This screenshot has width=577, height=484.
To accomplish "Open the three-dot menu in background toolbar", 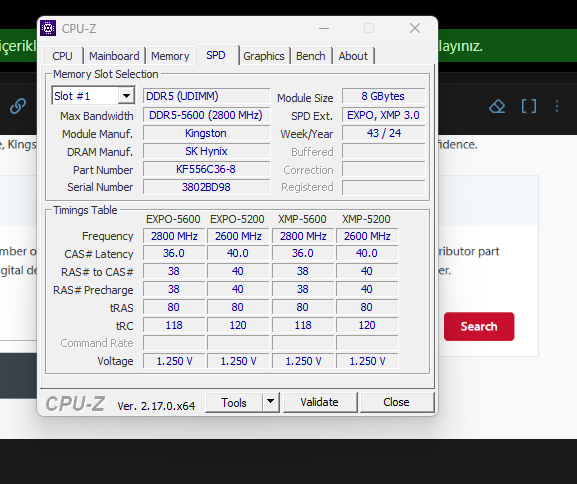I will click(557, 106).
